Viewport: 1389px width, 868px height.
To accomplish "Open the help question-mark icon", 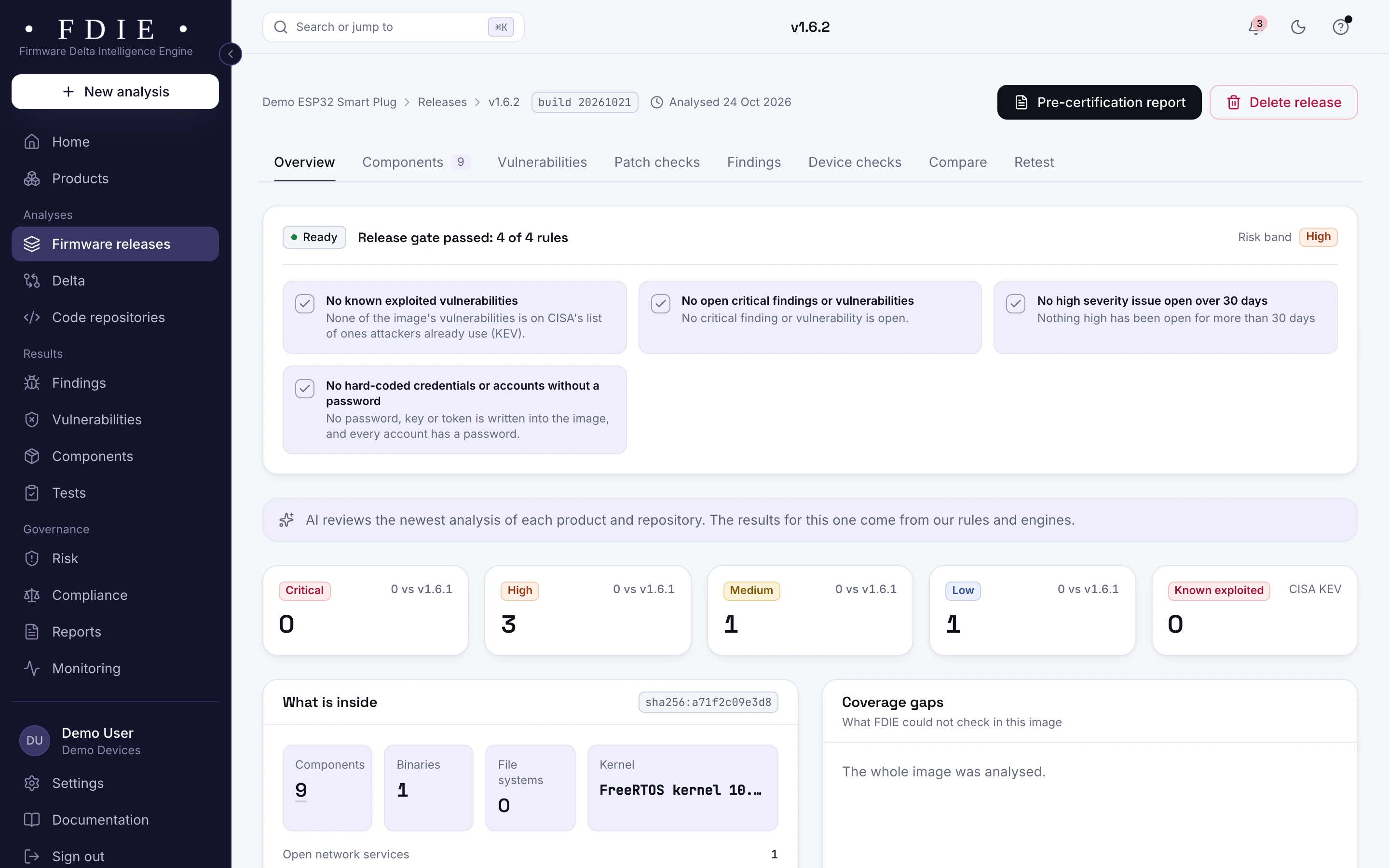I will point(1341,27).
